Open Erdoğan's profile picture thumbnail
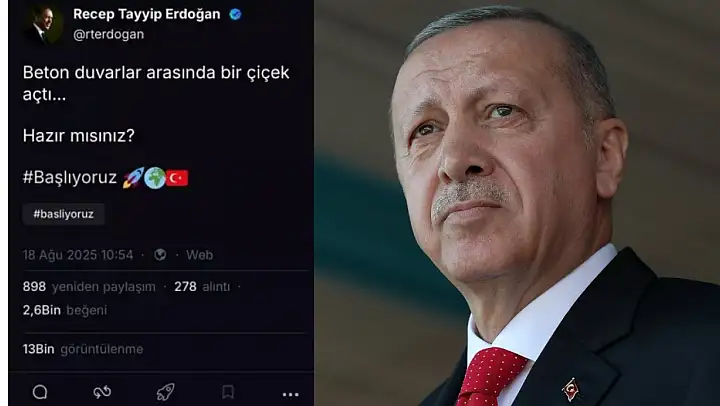Screen dimensions: 720x406 44,24
